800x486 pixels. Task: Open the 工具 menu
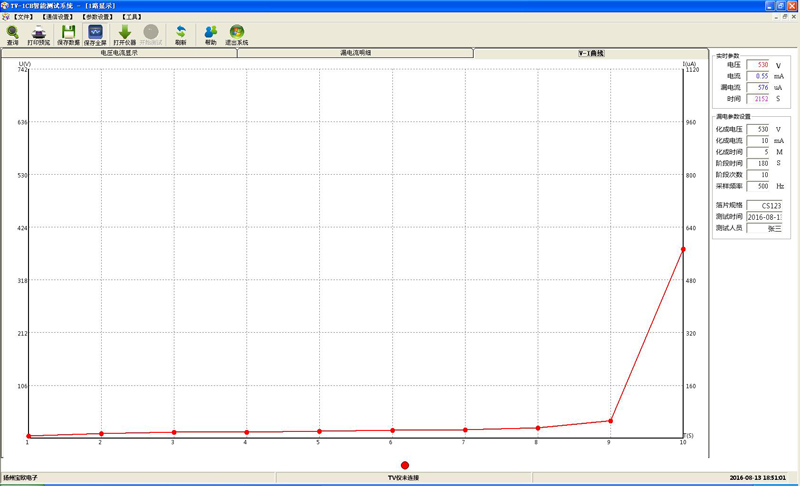[x=131, y=17]
